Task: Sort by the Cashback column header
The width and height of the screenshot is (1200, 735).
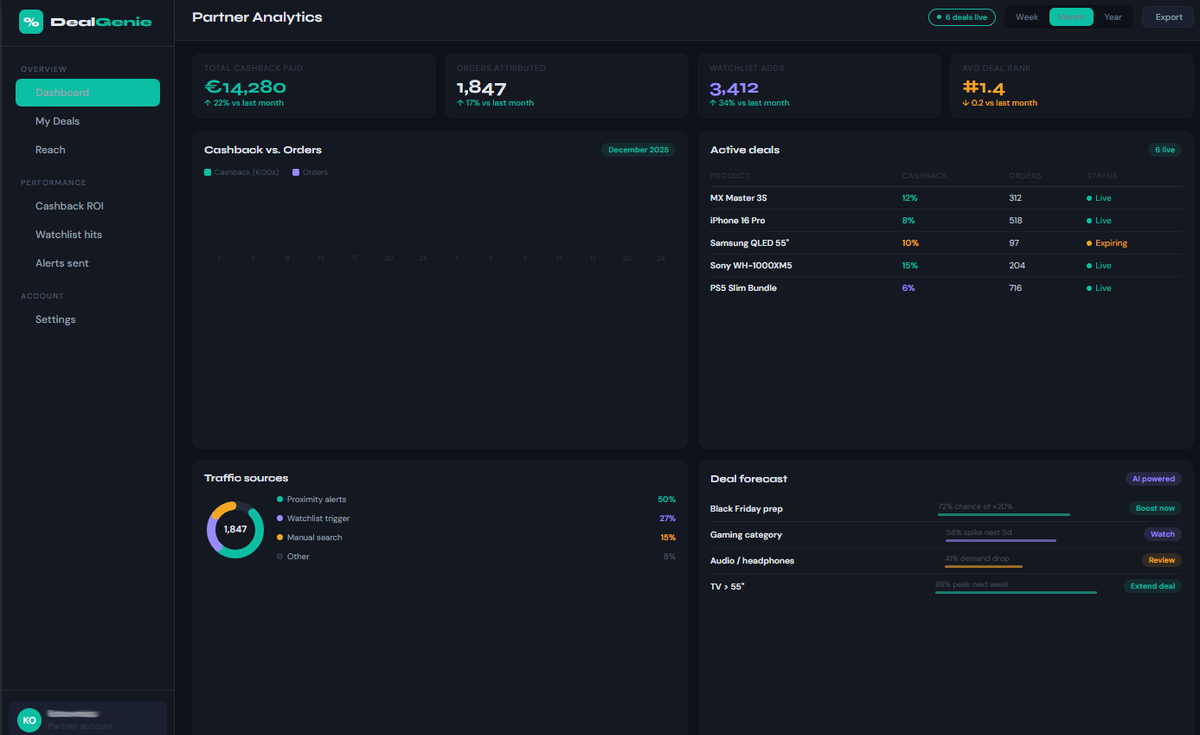Action: pos(924,176)
